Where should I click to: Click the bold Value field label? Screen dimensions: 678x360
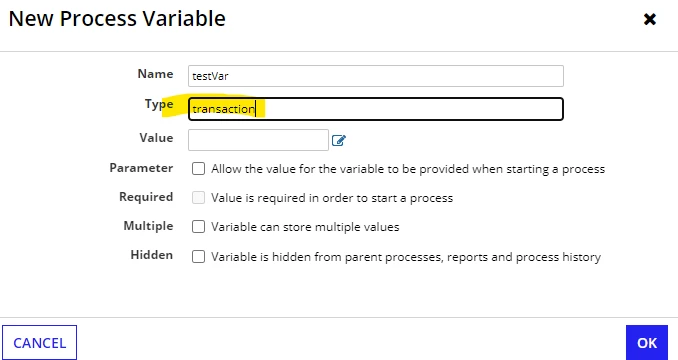tap(156, 138)
